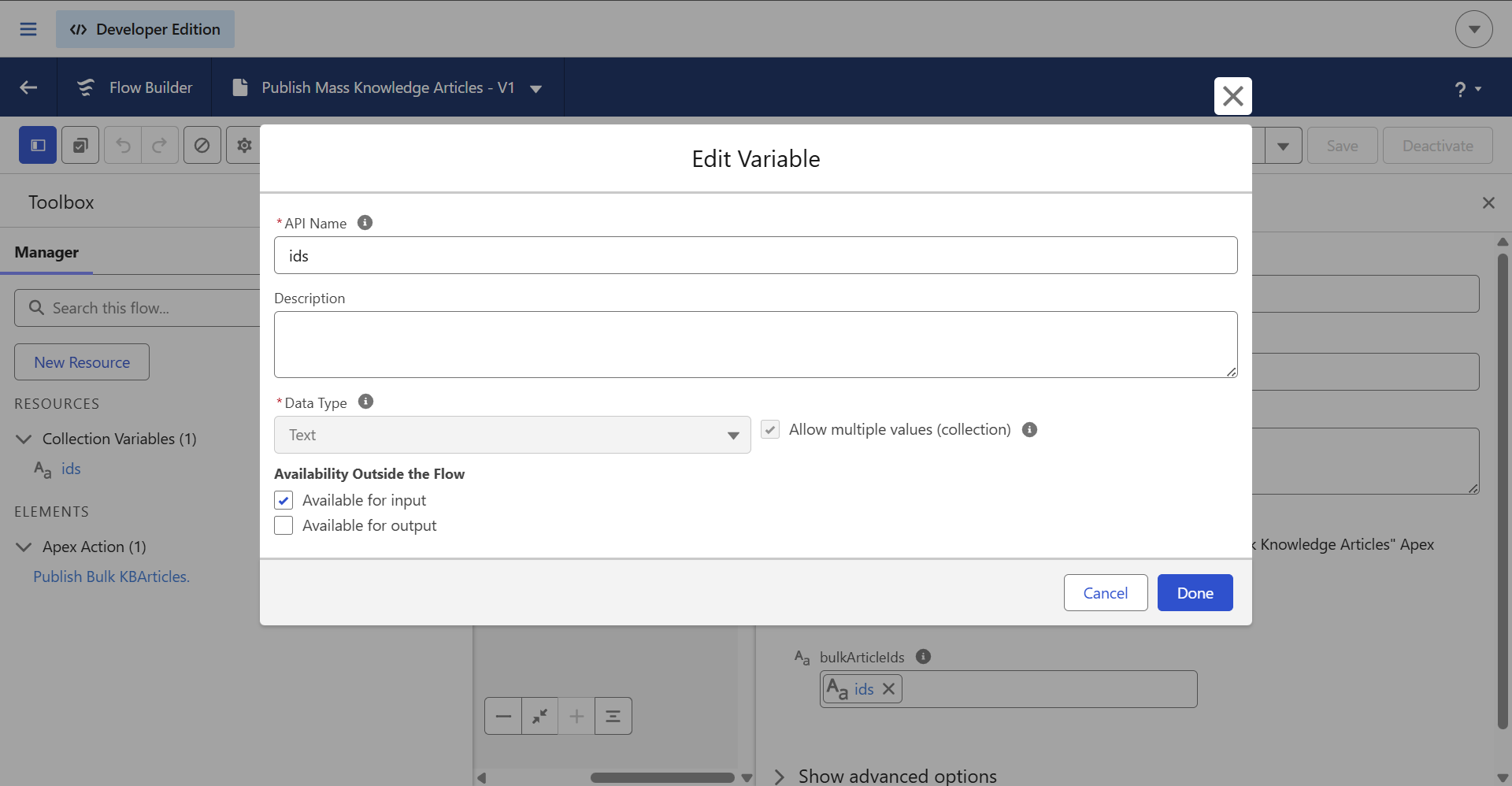
Task: Click the Data Type info icon
Action: 365,402
